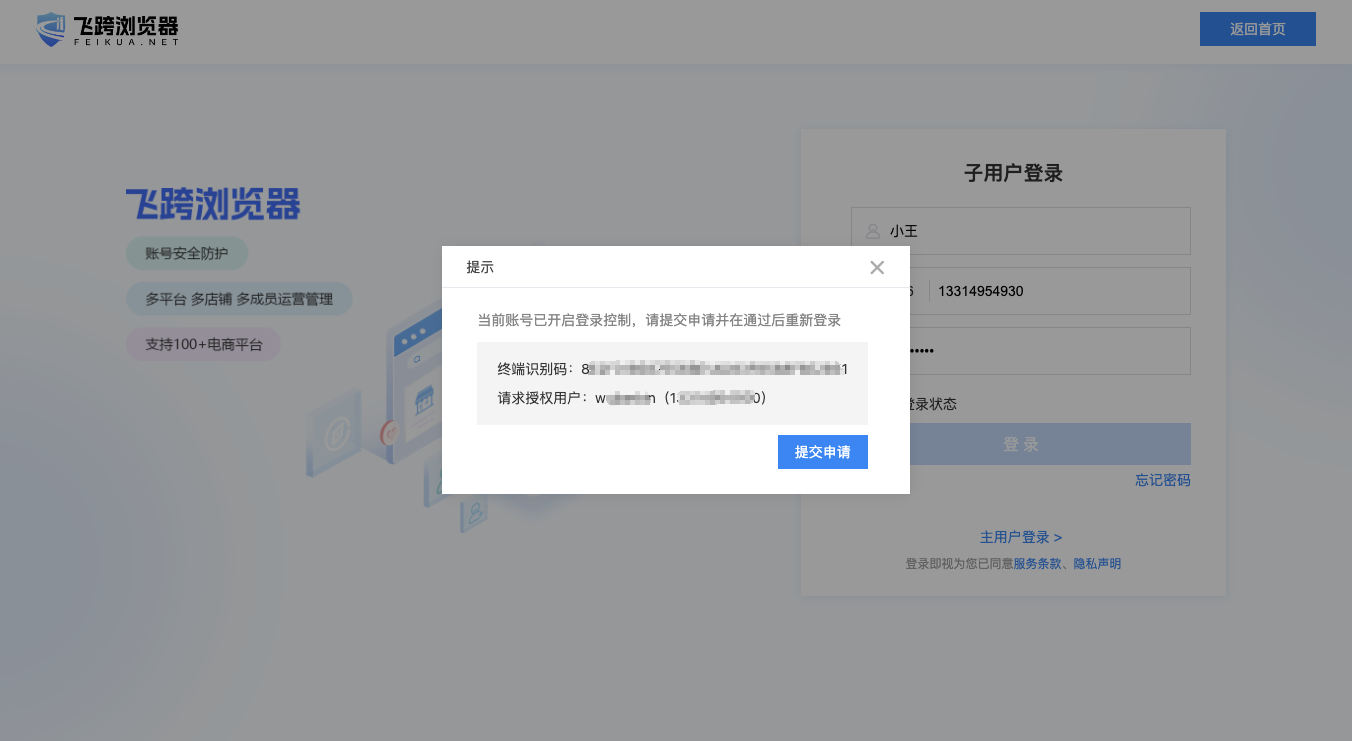This screenshot has height=741, width=1352.
Task: Click the user icon in the username field
Action: pyautogui.click(x=872, y=231)
